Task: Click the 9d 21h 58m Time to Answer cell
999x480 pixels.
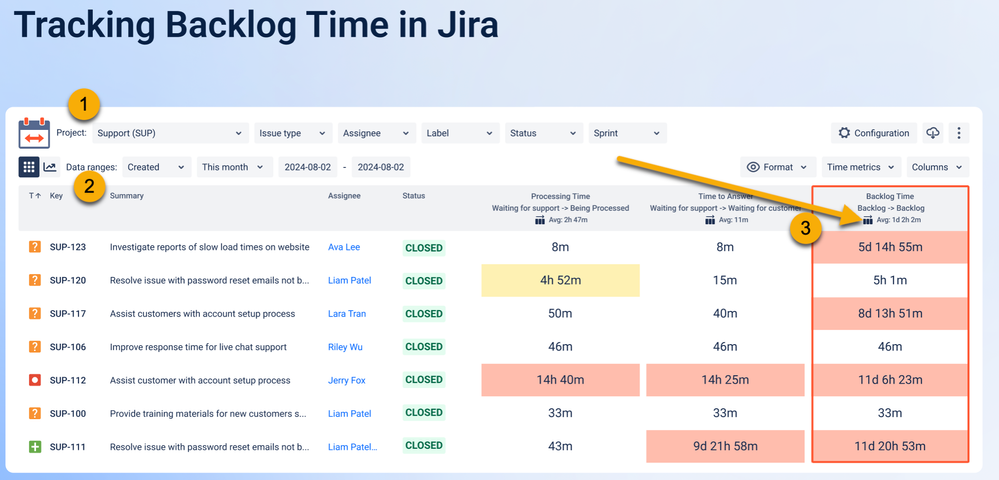Action: (725, 446)
